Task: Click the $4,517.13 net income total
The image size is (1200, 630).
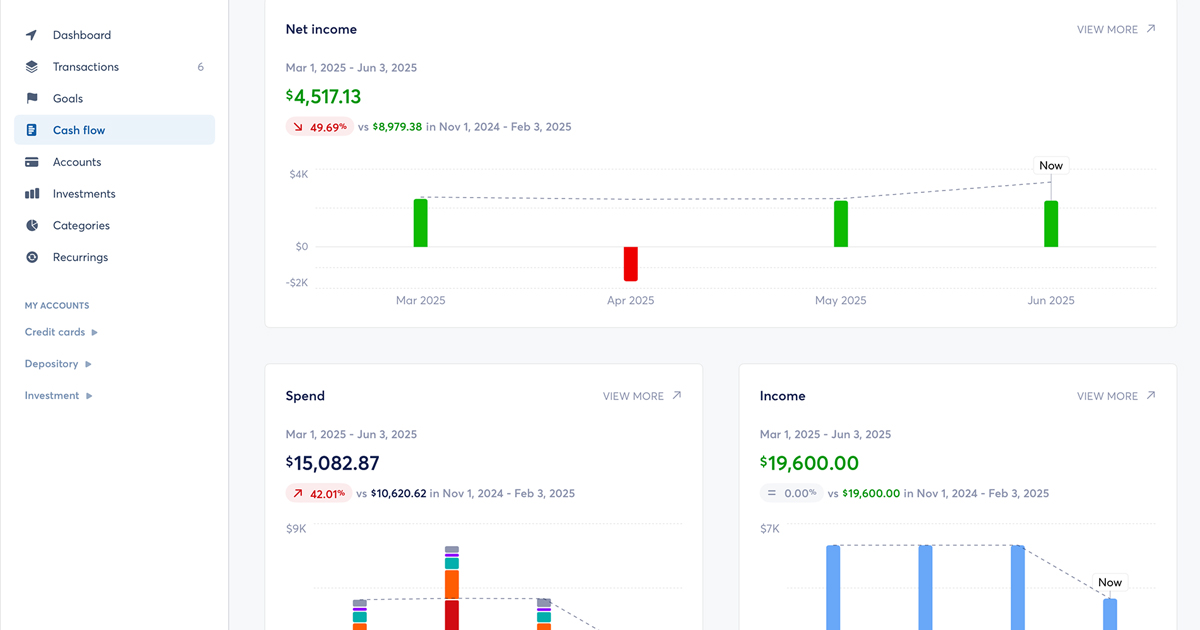Action: pos(323,97)
